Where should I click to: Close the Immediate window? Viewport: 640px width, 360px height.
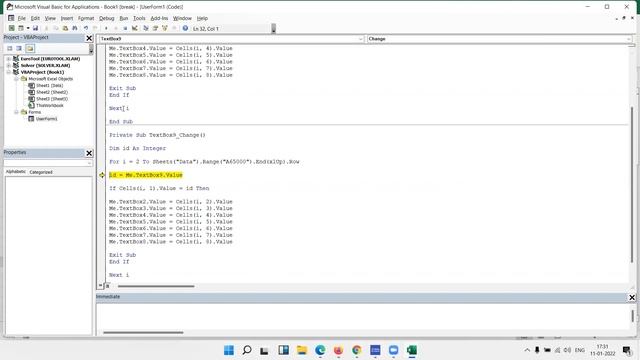[x=632, y=298]
